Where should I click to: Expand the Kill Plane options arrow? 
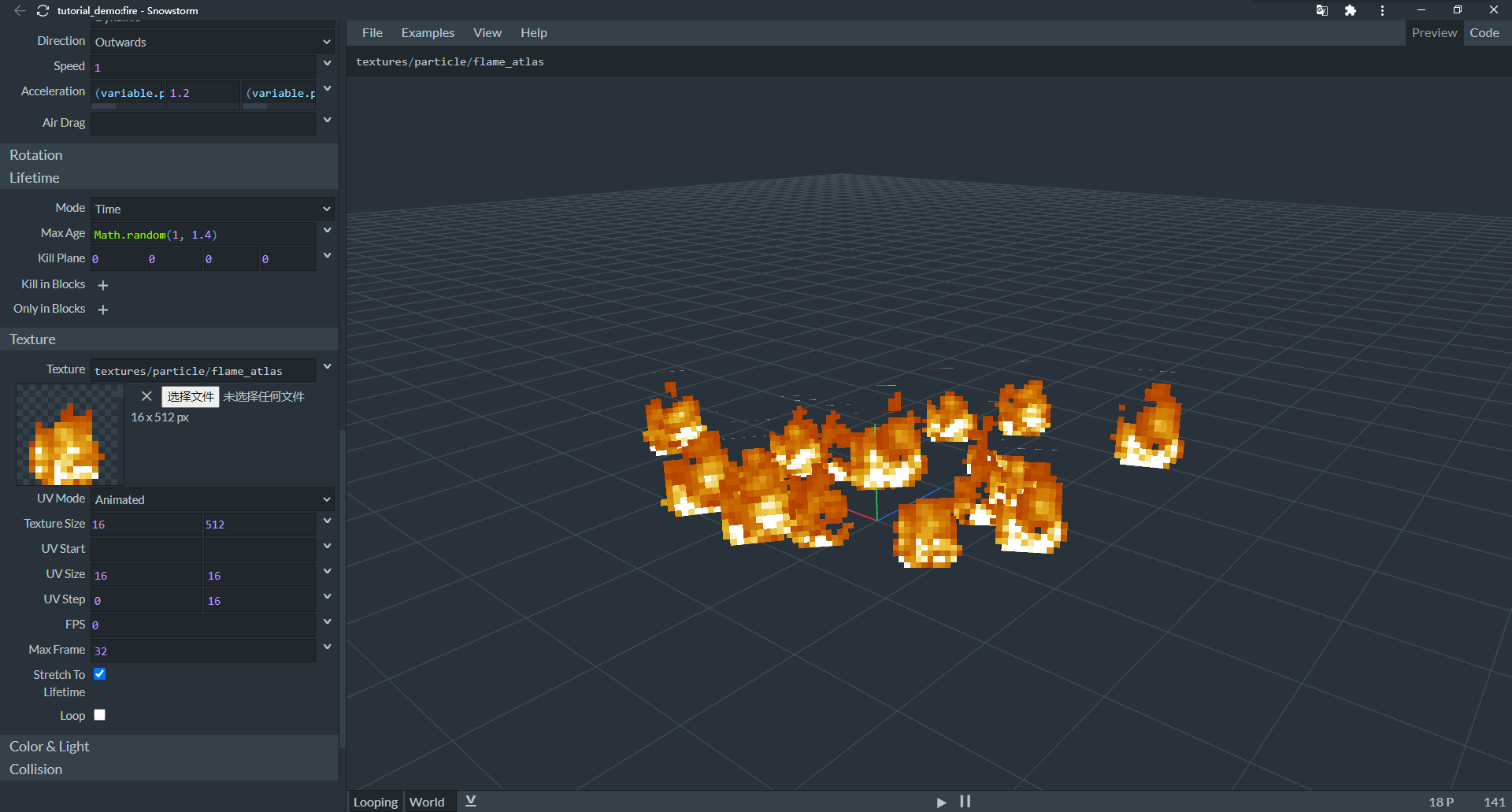click(x=328, y=255)
